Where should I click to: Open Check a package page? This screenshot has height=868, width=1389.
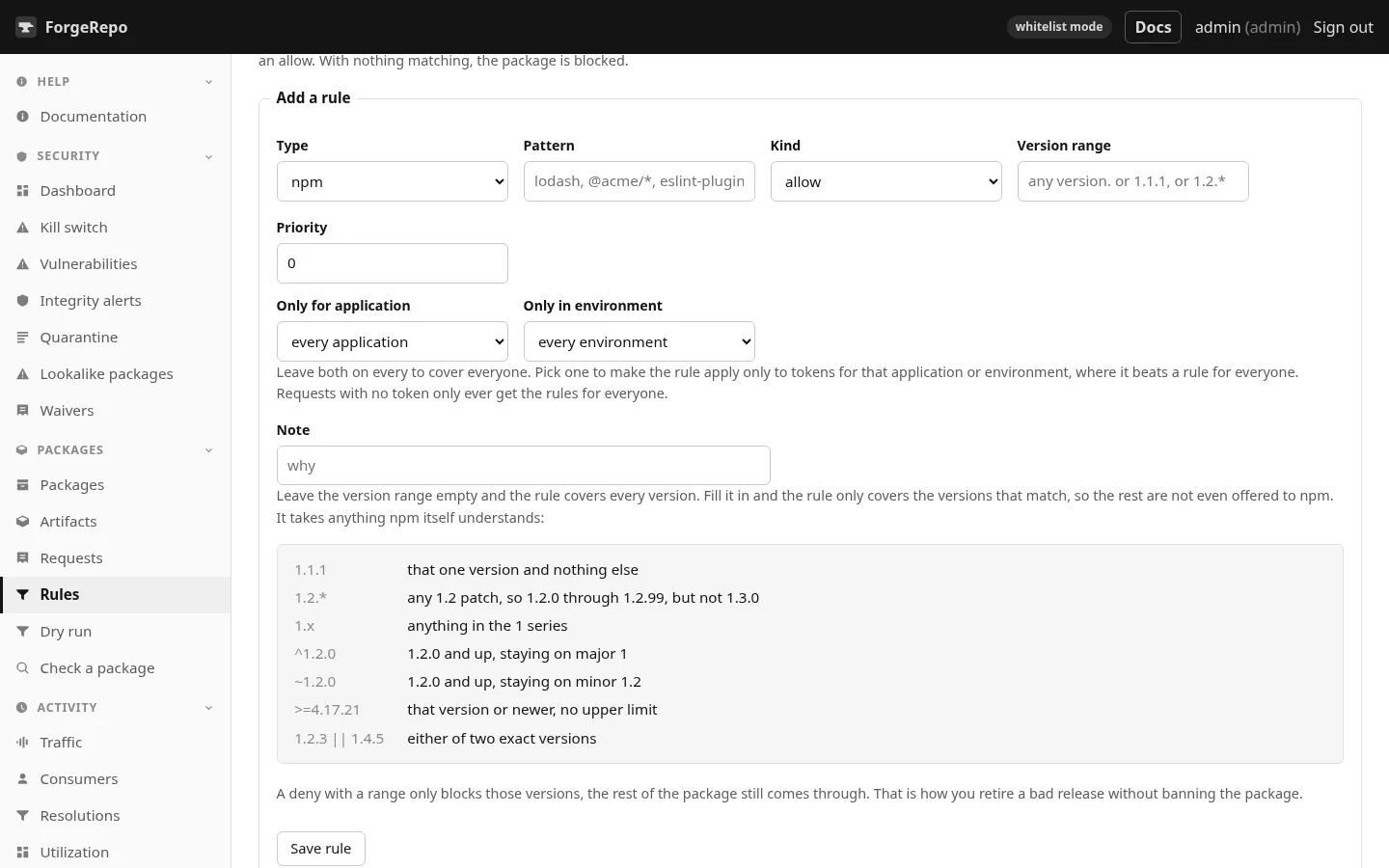coord(116,668)
